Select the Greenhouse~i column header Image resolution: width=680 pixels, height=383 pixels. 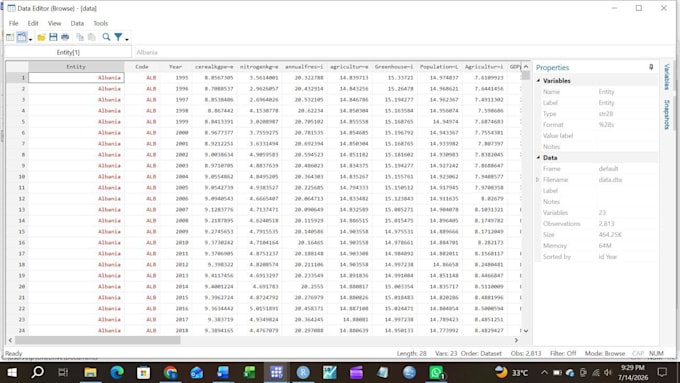(394, 67)
